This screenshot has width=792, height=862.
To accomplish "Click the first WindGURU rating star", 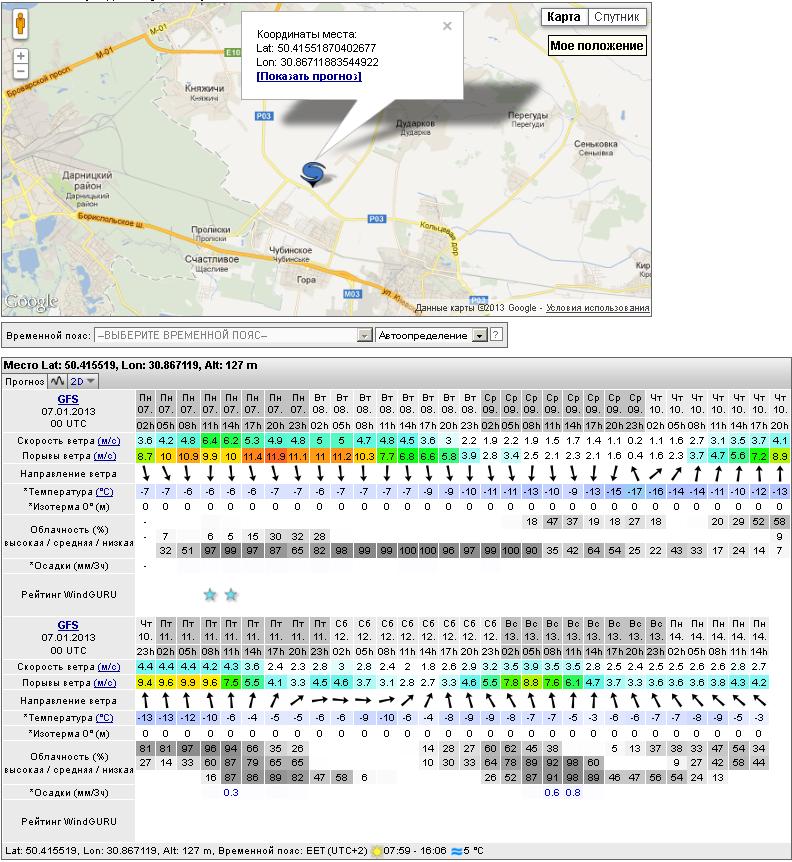I will [210, 595].
